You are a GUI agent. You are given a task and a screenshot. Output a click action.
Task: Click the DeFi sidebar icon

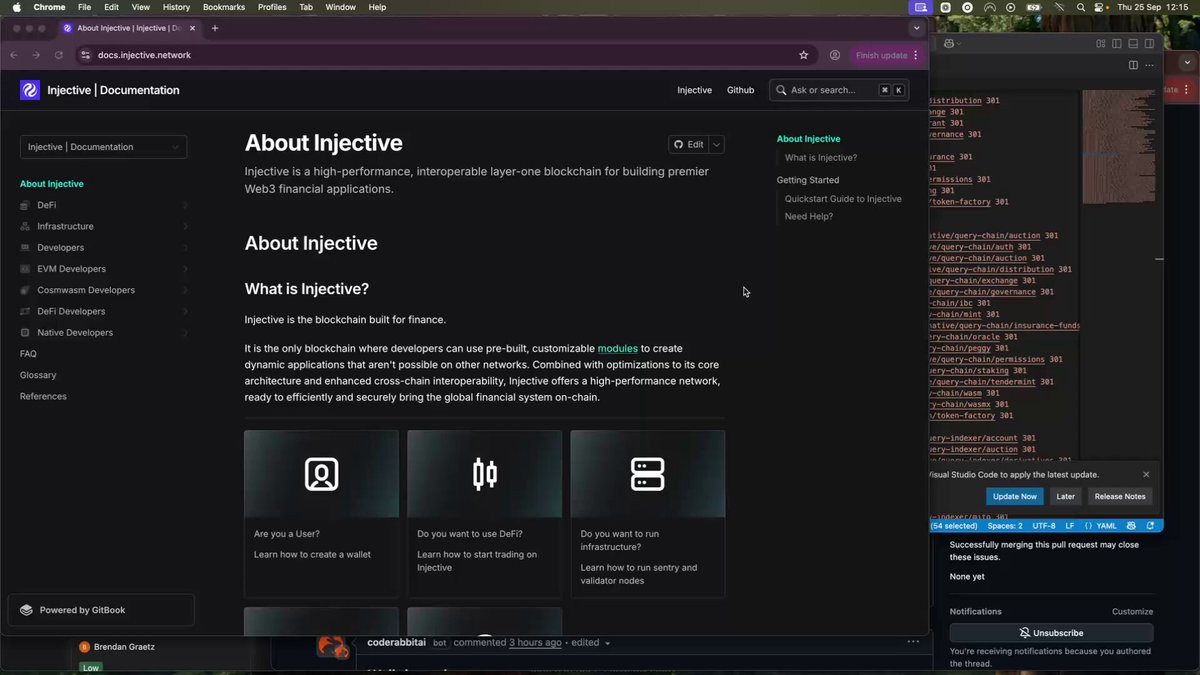pos(26,205)
